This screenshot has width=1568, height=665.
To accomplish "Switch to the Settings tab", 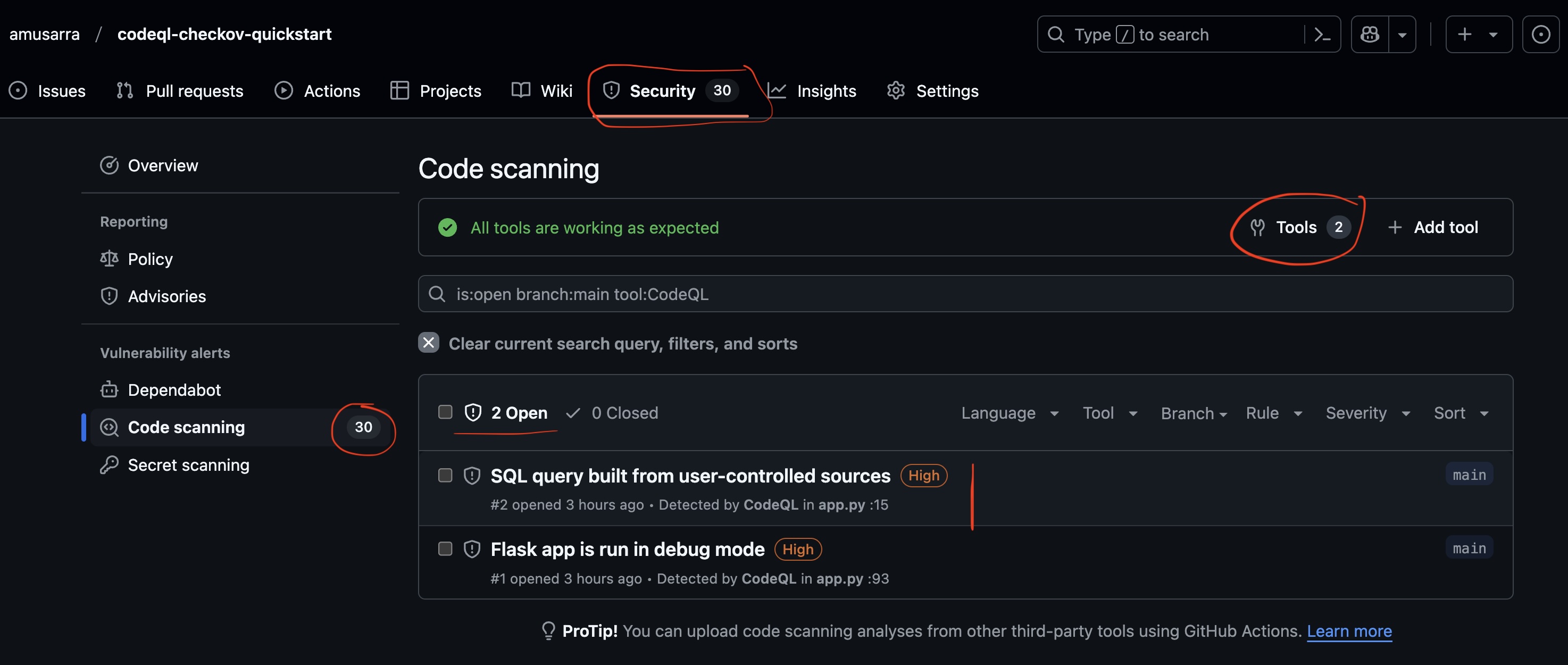I will coord(932,91).
